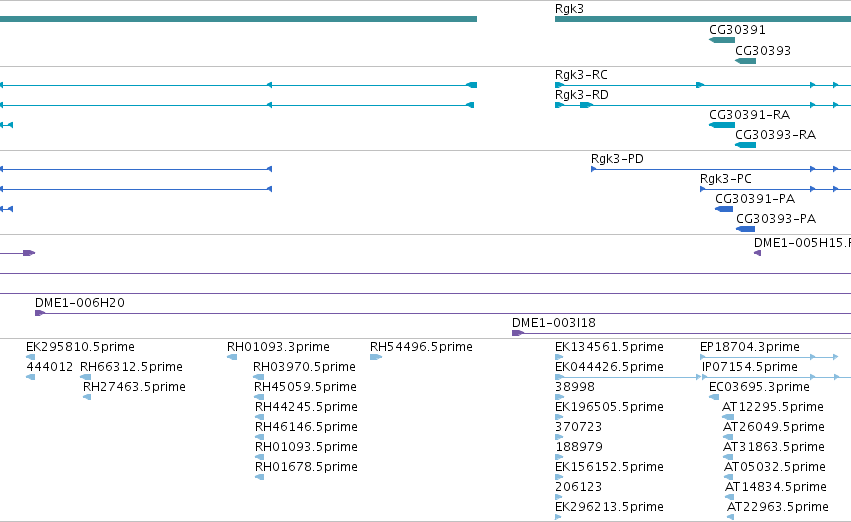
Task: Click the CG30393-PA protein label
Action: 776,219
